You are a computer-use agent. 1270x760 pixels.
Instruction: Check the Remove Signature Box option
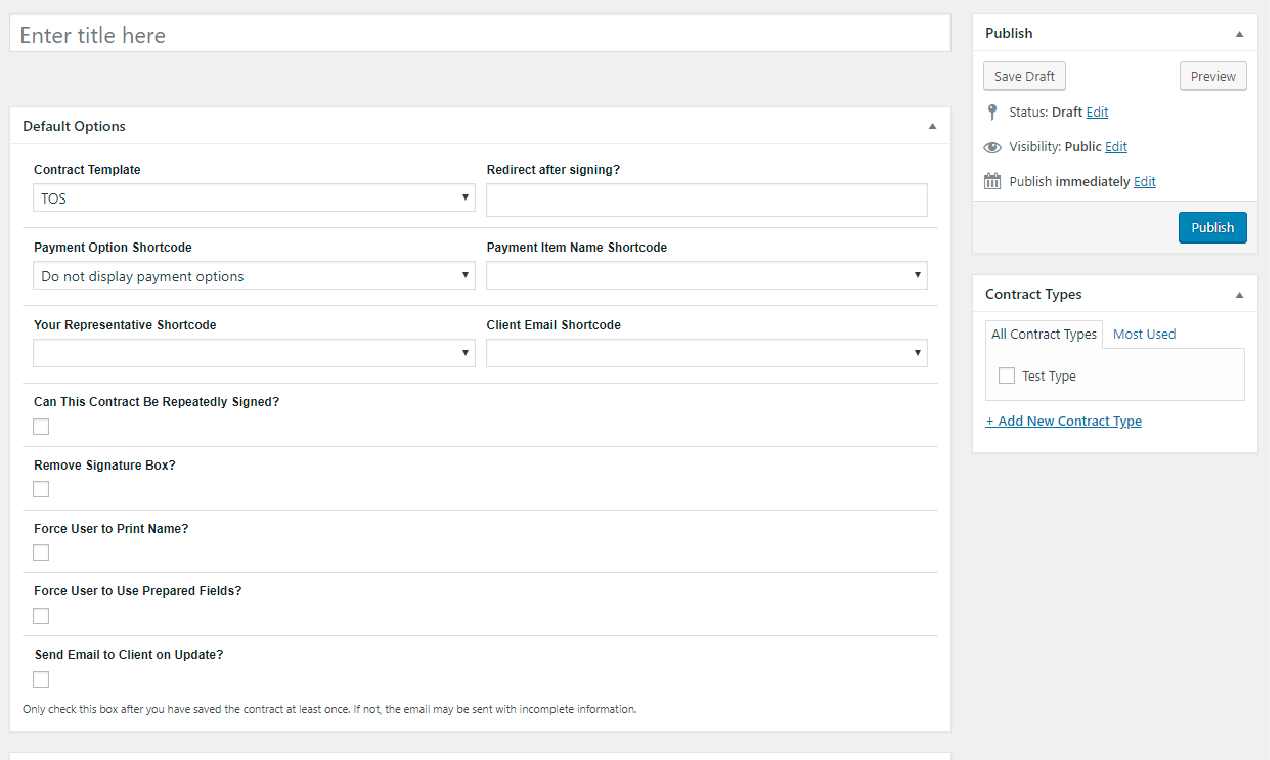(x=41, y=489)
